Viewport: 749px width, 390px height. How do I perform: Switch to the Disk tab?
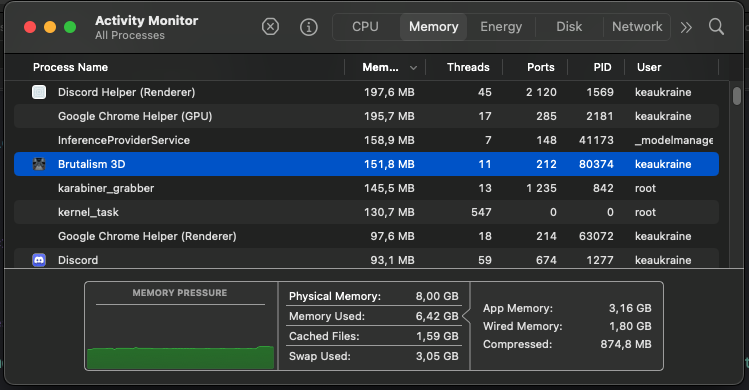click(569, 27)
